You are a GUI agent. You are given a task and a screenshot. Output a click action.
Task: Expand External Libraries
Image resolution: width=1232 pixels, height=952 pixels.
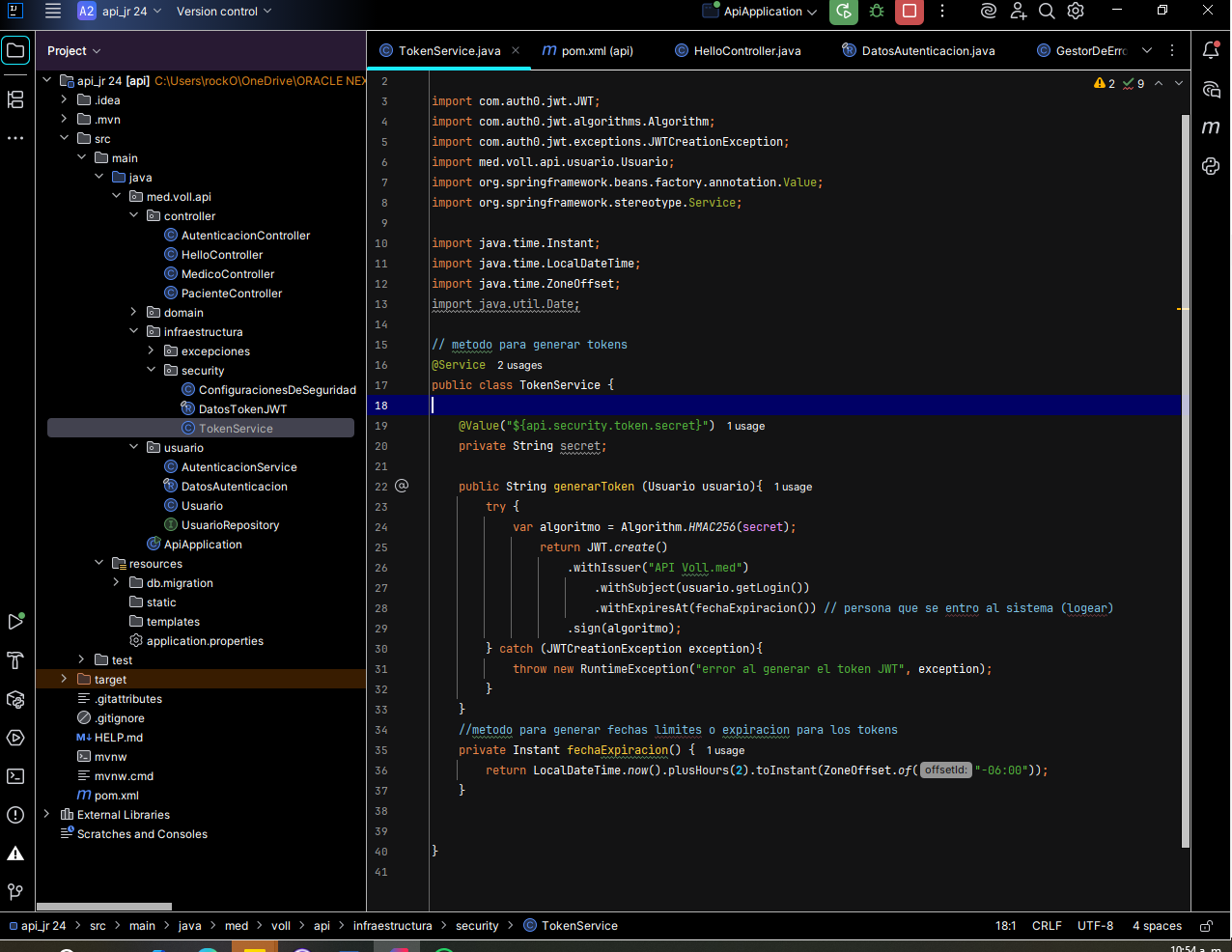pyautogui.click(x=47, y=814)
